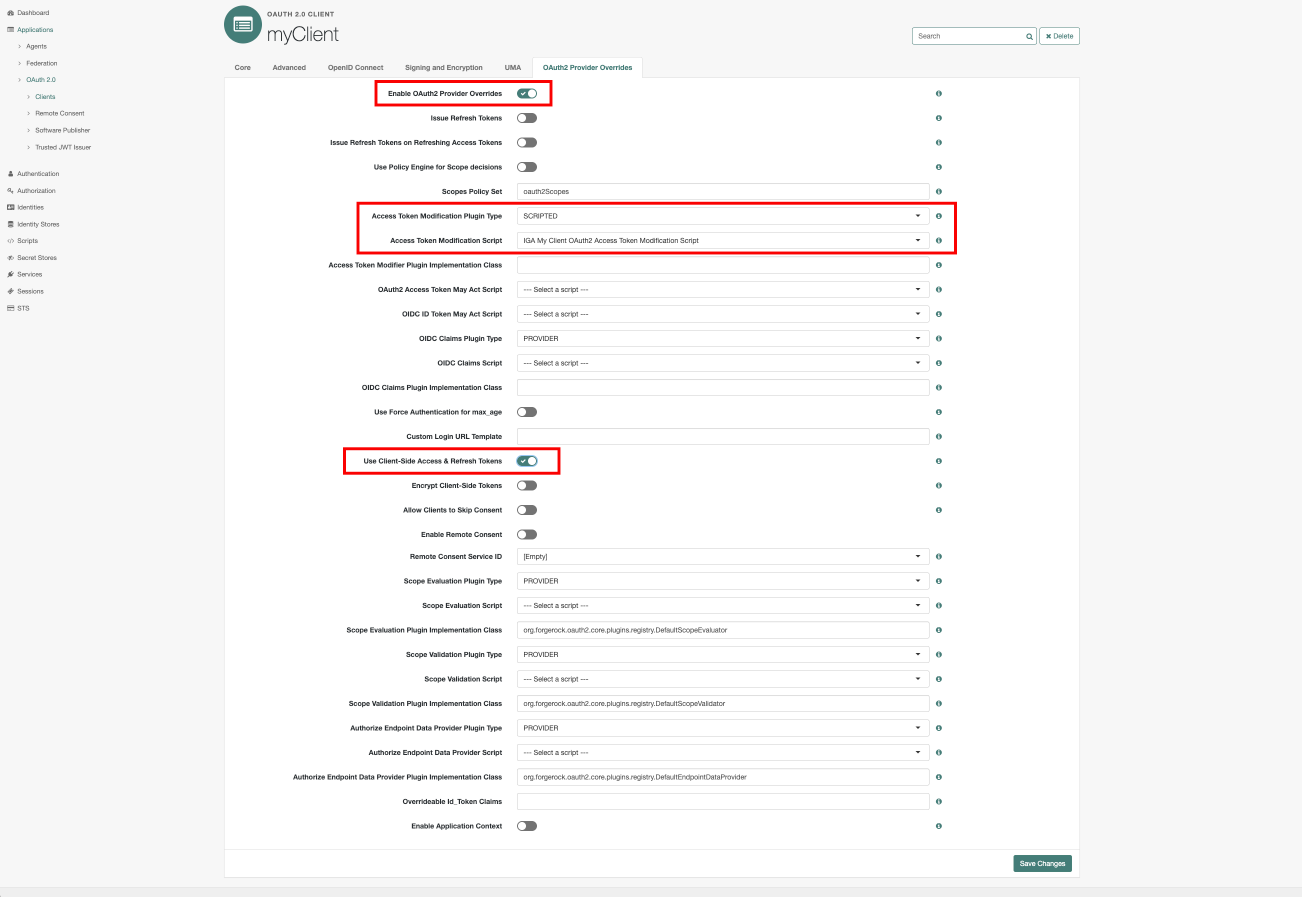The height and width of the screenshot is (897, 1302).
Task: Click the info icon beside Scopes Policy Set
Action: (938, 191)
